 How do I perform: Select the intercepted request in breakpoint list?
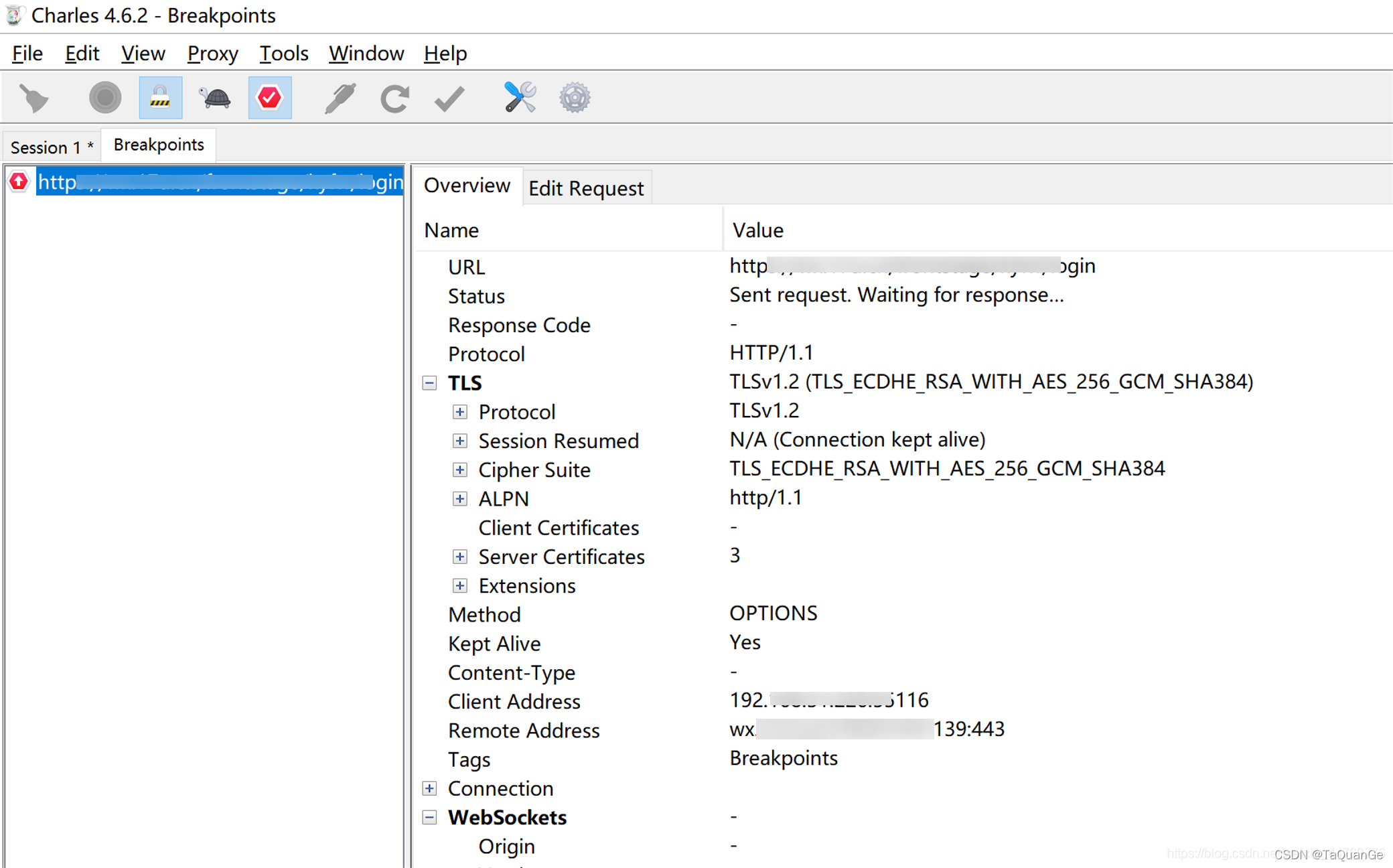tap(220, 182)
